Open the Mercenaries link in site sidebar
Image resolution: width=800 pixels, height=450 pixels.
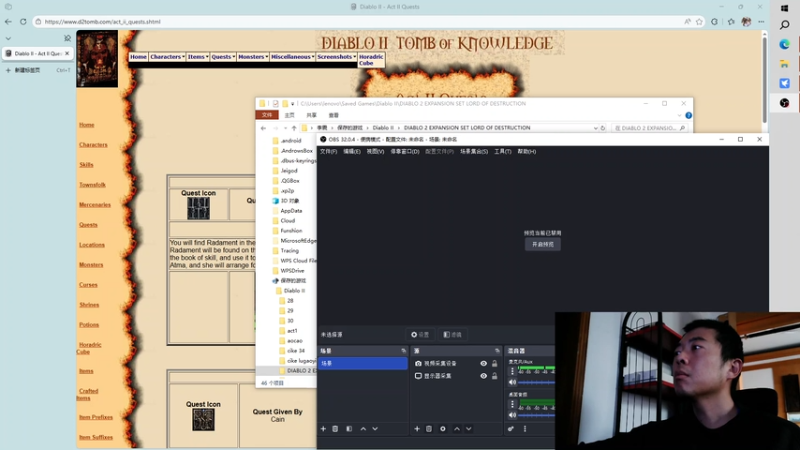click(x=95, y=205)
